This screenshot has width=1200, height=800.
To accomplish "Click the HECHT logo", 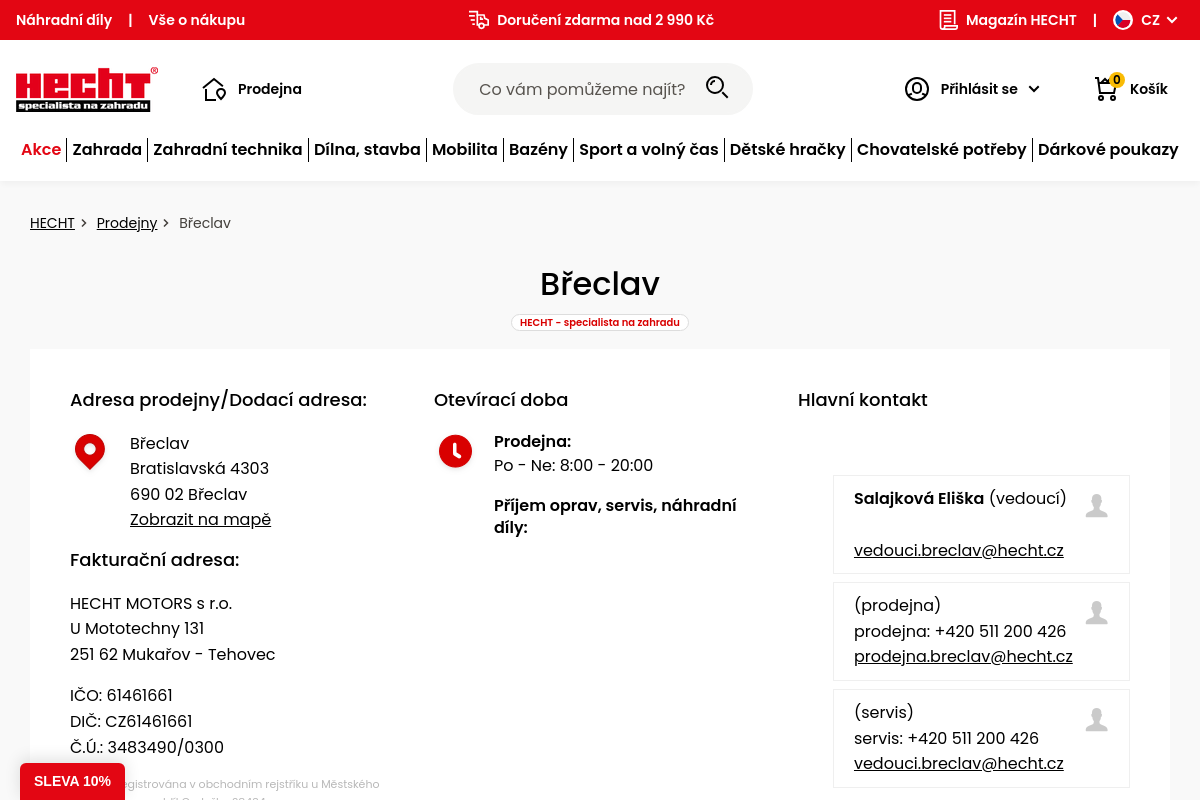I will tap(86, 89).
